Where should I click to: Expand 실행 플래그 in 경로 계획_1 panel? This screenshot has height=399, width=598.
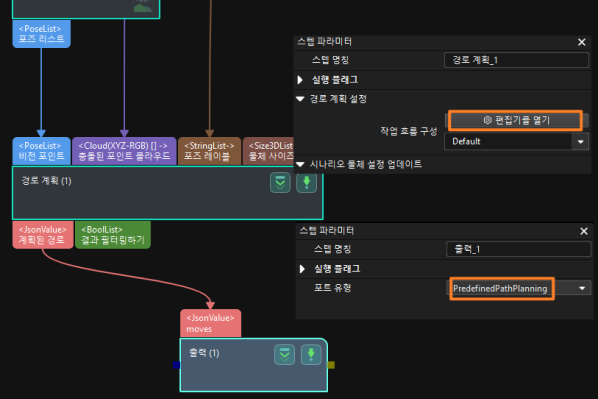coord(300,80)
